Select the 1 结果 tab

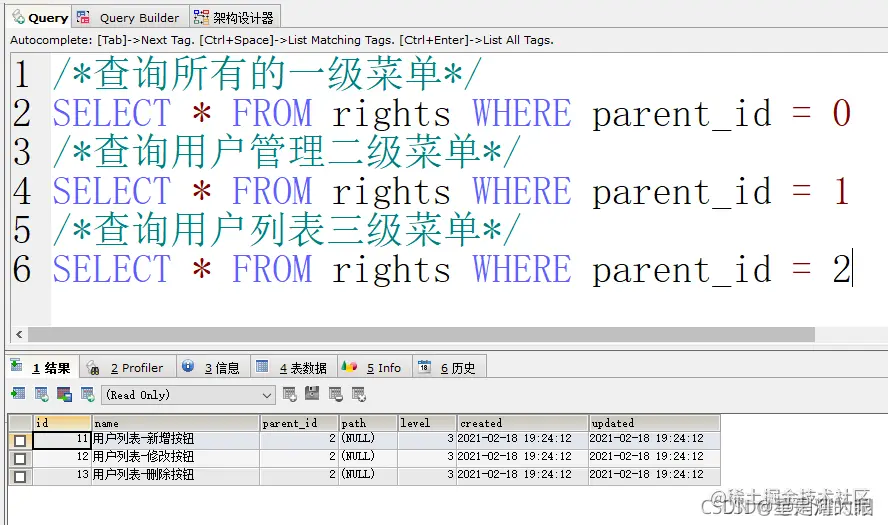click(x=42, y=368)
